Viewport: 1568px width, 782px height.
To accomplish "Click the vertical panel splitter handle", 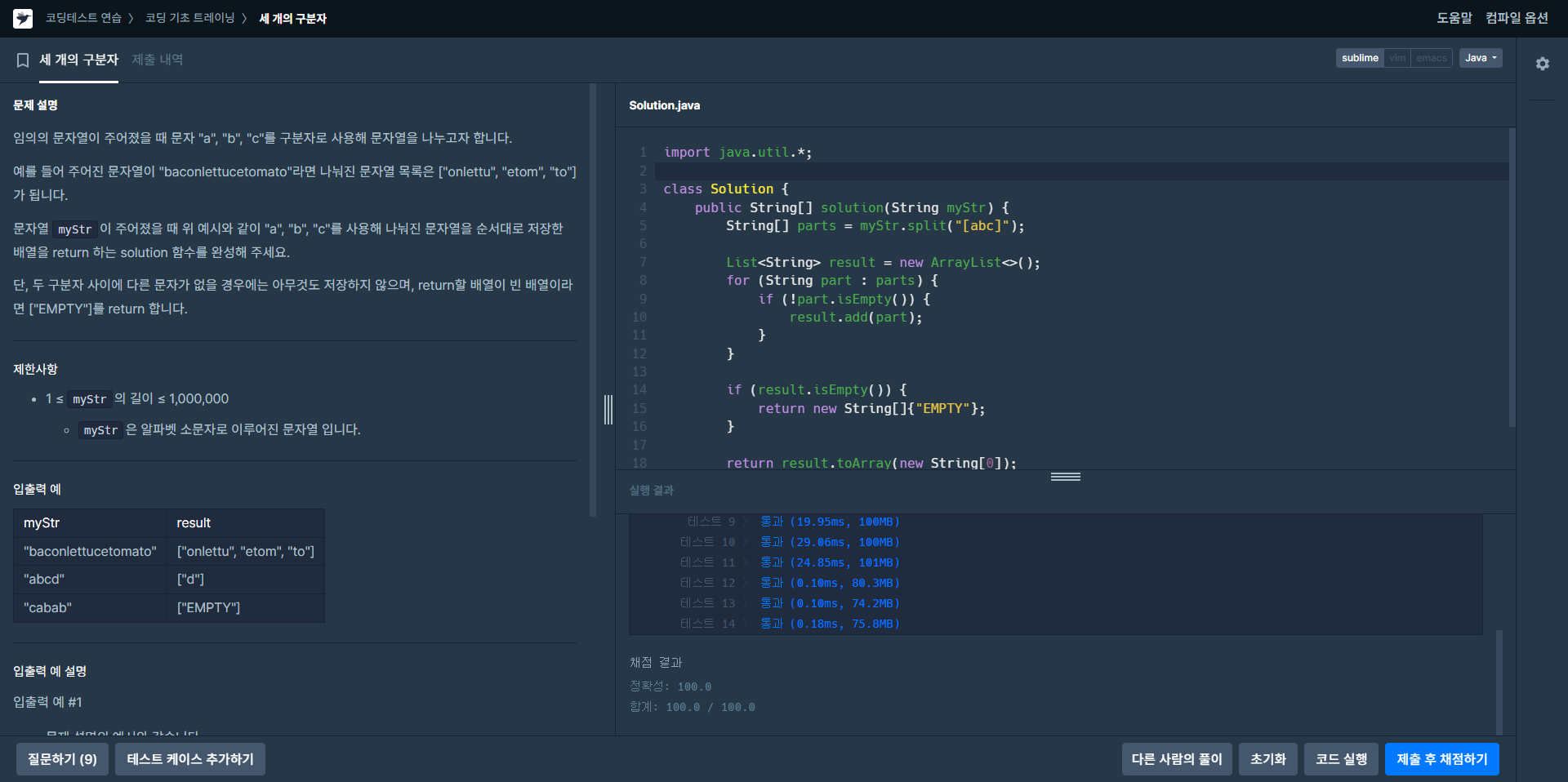I will 608,410.
